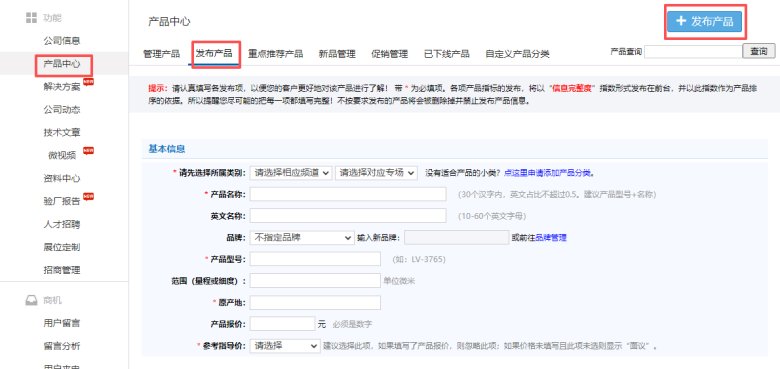This screenshot has width=780, height=369.
Task: Open the 不指定品牌 brand dropdown
Action: click(x=302, y=238)
